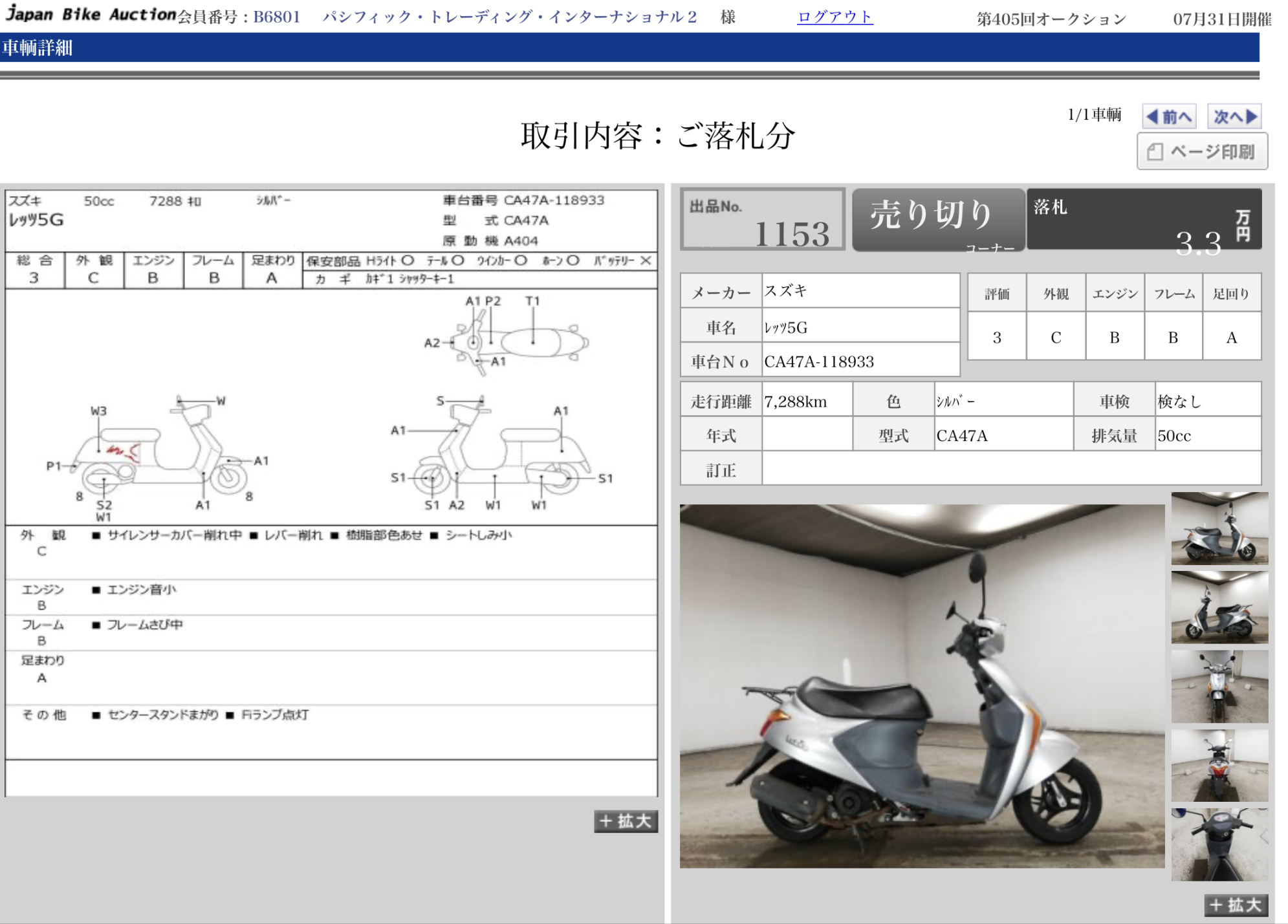Open third thumbnail showing scooter front view

[x=1219, y=686]
